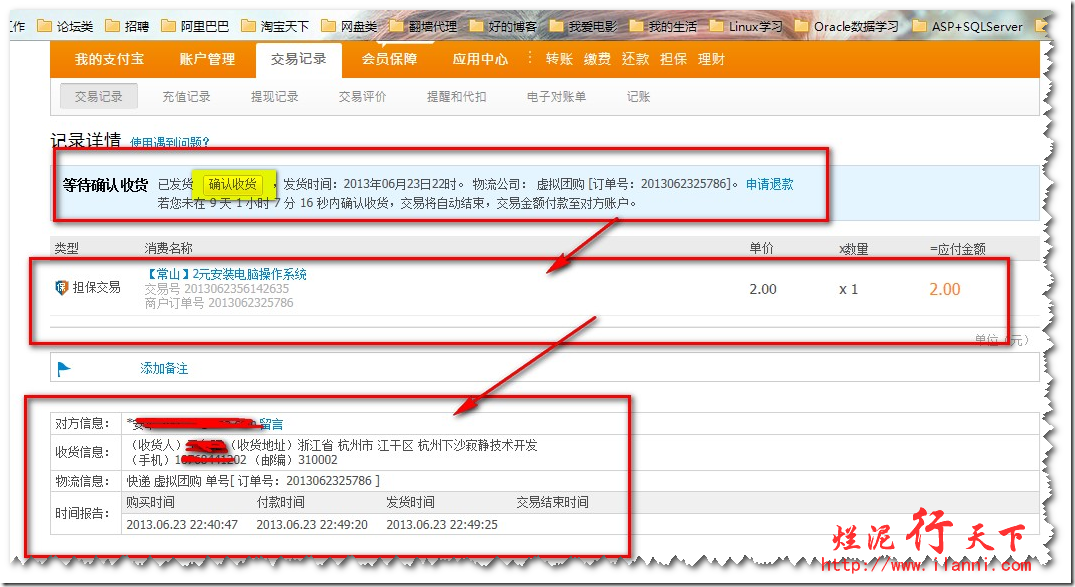
Task: Open the 淘宝天下 bookmark folder
Action: (276, 26)
